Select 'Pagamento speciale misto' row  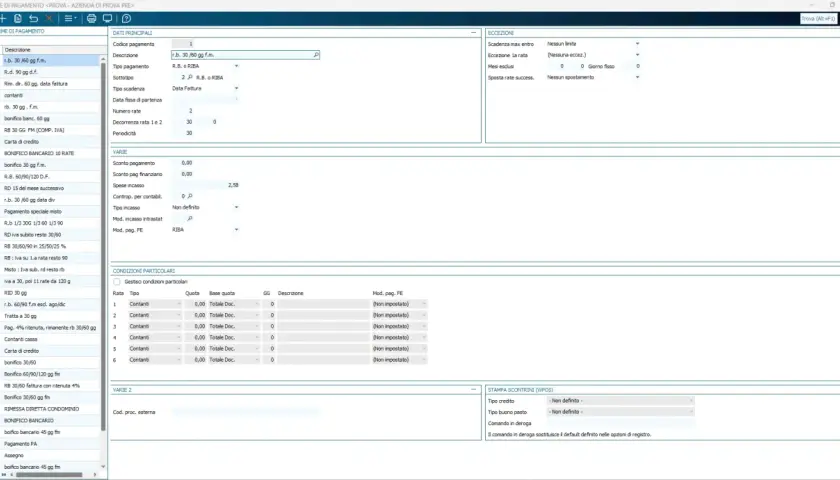click(51, 212)
